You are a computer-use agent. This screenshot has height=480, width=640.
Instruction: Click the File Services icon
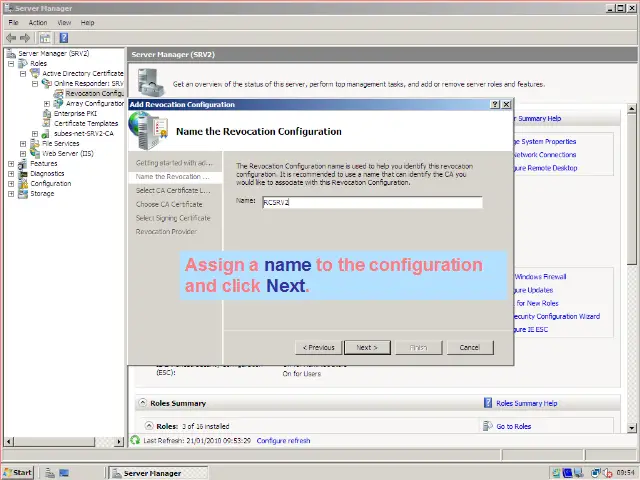click(35, 143)
